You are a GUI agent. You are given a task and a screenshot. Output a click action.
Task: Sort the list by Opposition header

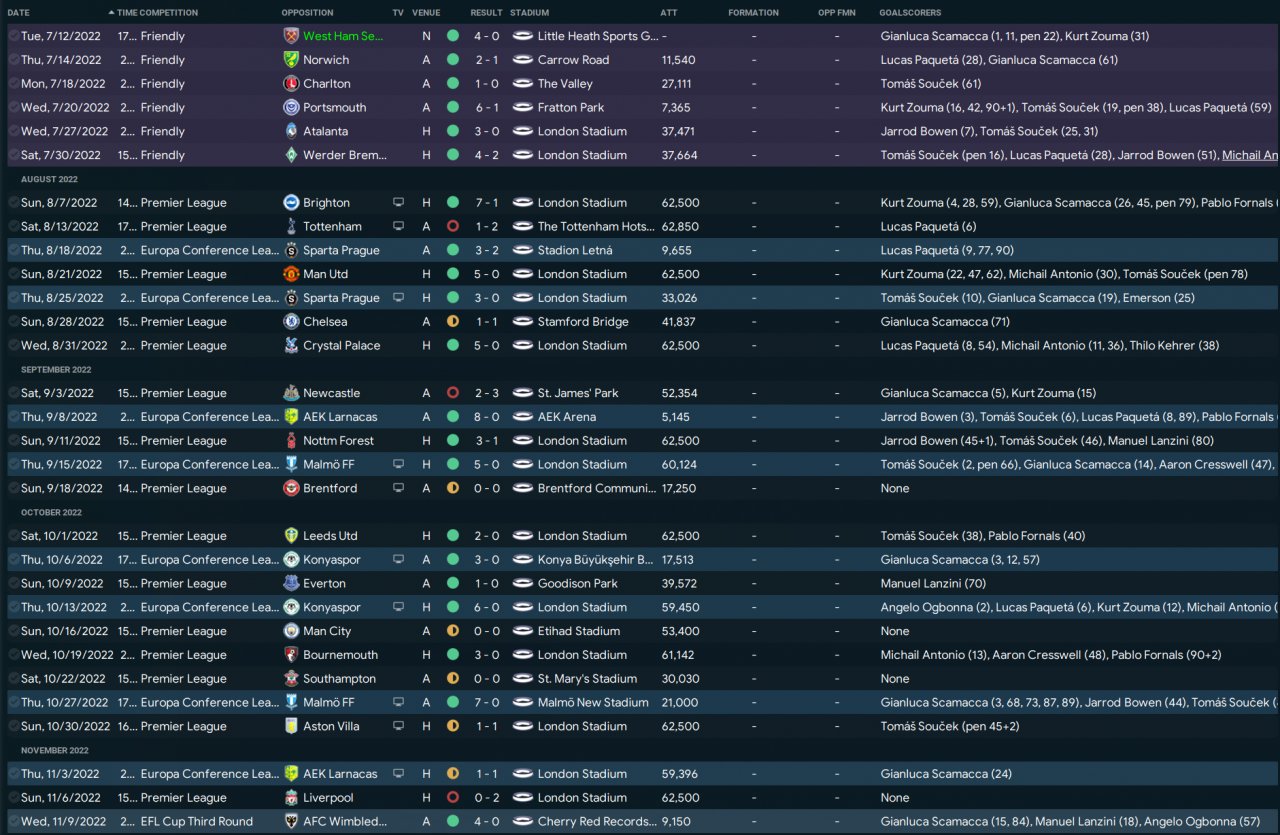tap(308, 13)
